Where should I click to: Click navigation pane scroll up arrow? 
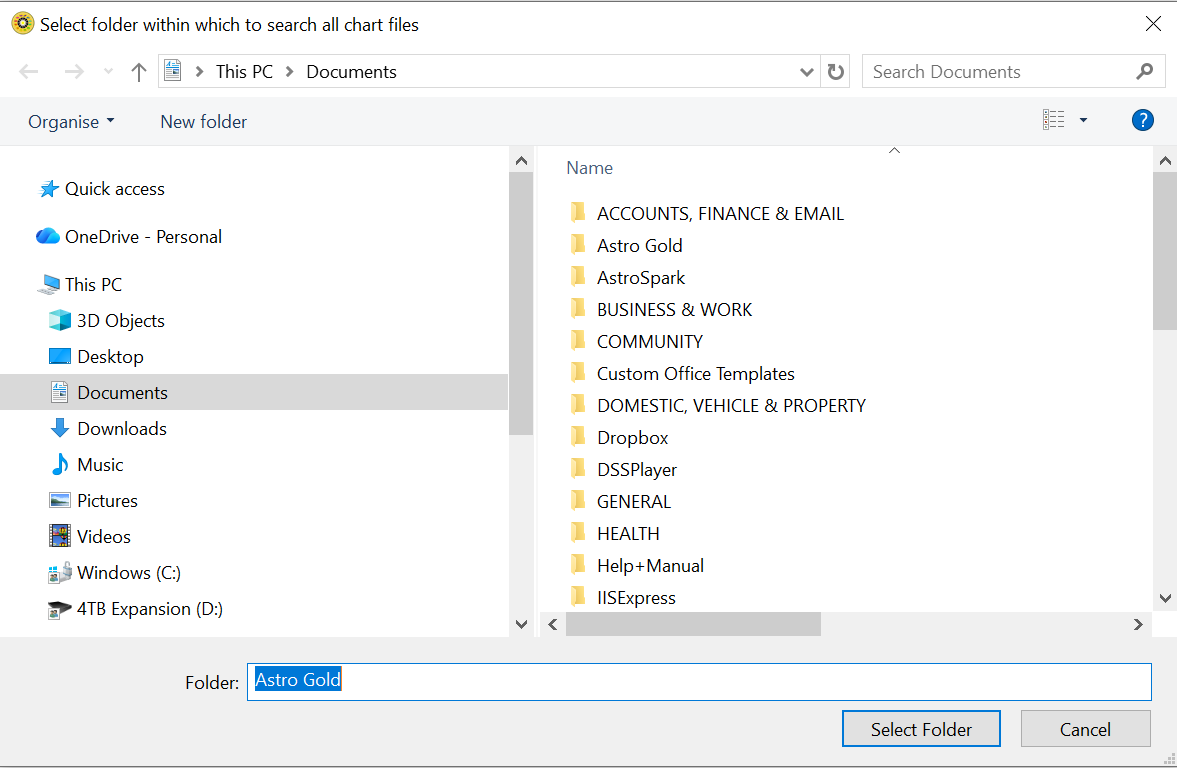click(x=522, y=161)
